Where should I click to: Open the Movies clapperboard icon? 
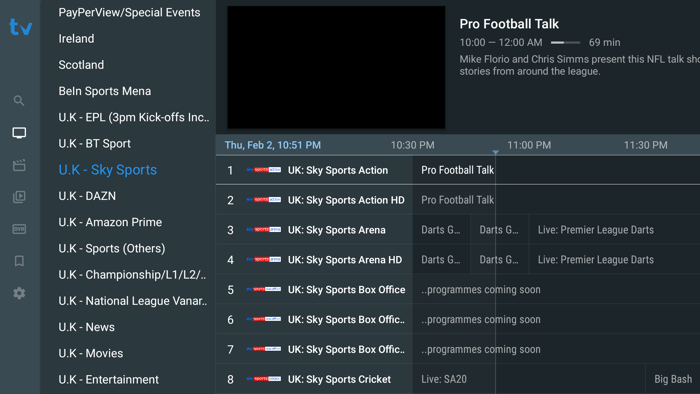[x=19, y=165]
